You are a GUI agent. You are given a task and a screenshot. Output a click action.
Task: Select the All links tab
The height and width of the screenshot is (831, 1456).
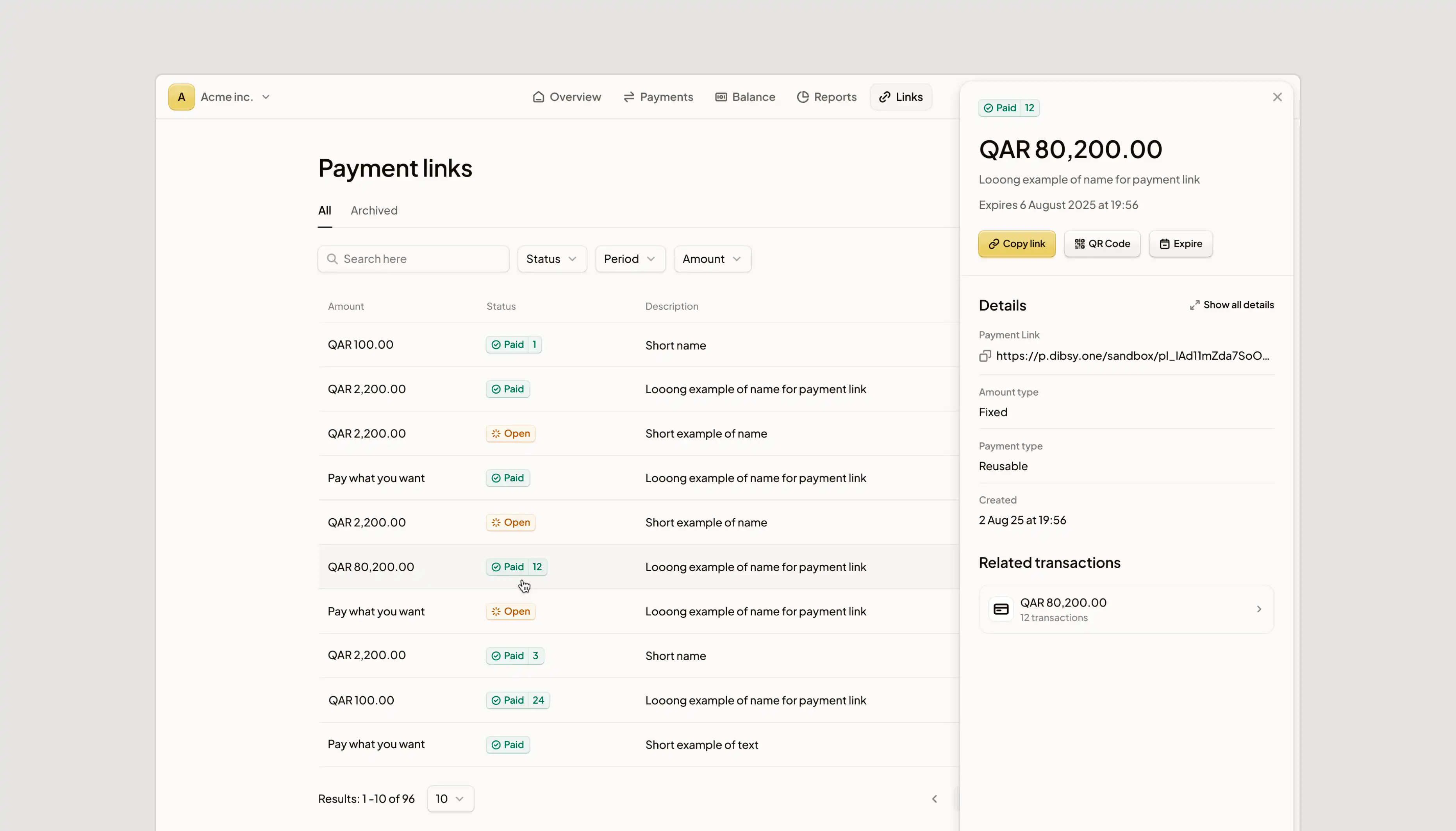click(x=324, y=210)
